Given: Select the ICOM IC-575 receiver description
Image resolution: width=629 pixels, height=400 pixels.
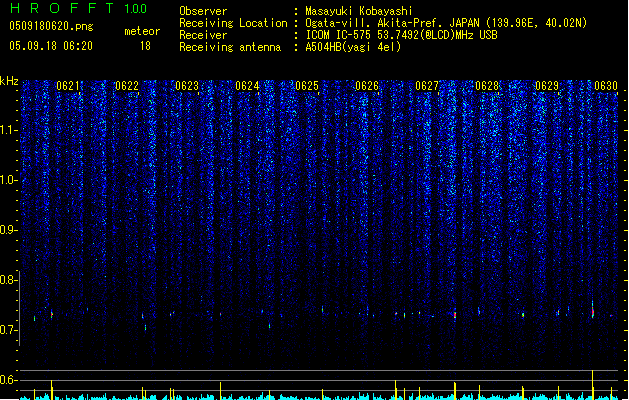Looking at the screenshot, I should point(402,35).
